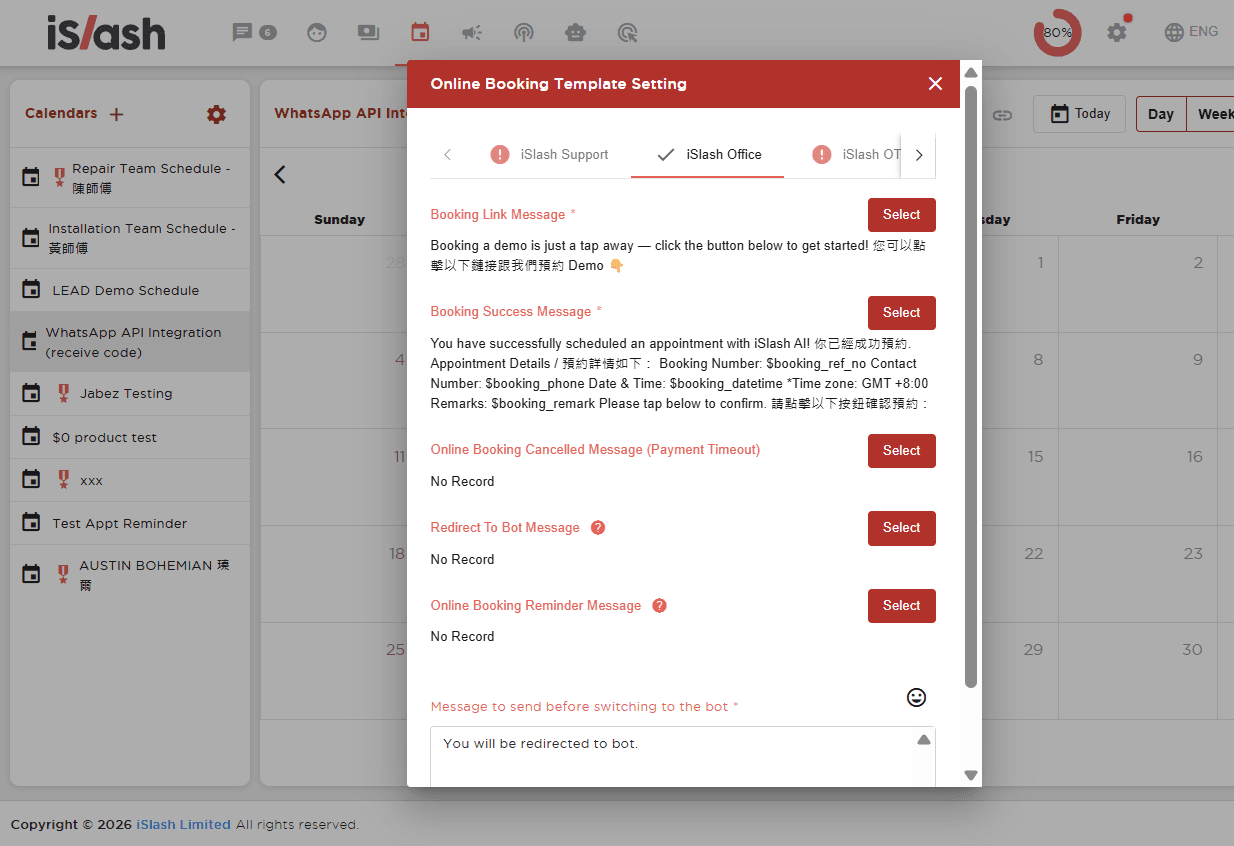Click help icon next to Online Booking Reminder Message
1234x846 pixels.
click(x=659, y=606)
